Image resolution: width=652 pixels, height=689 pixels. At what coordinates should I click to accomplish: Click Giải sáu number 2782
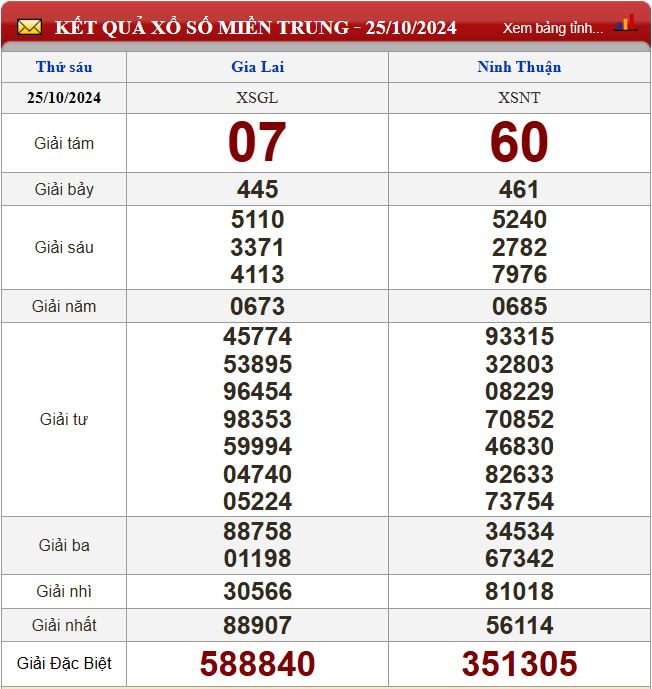pyautogui.click(x=519, y=247)
